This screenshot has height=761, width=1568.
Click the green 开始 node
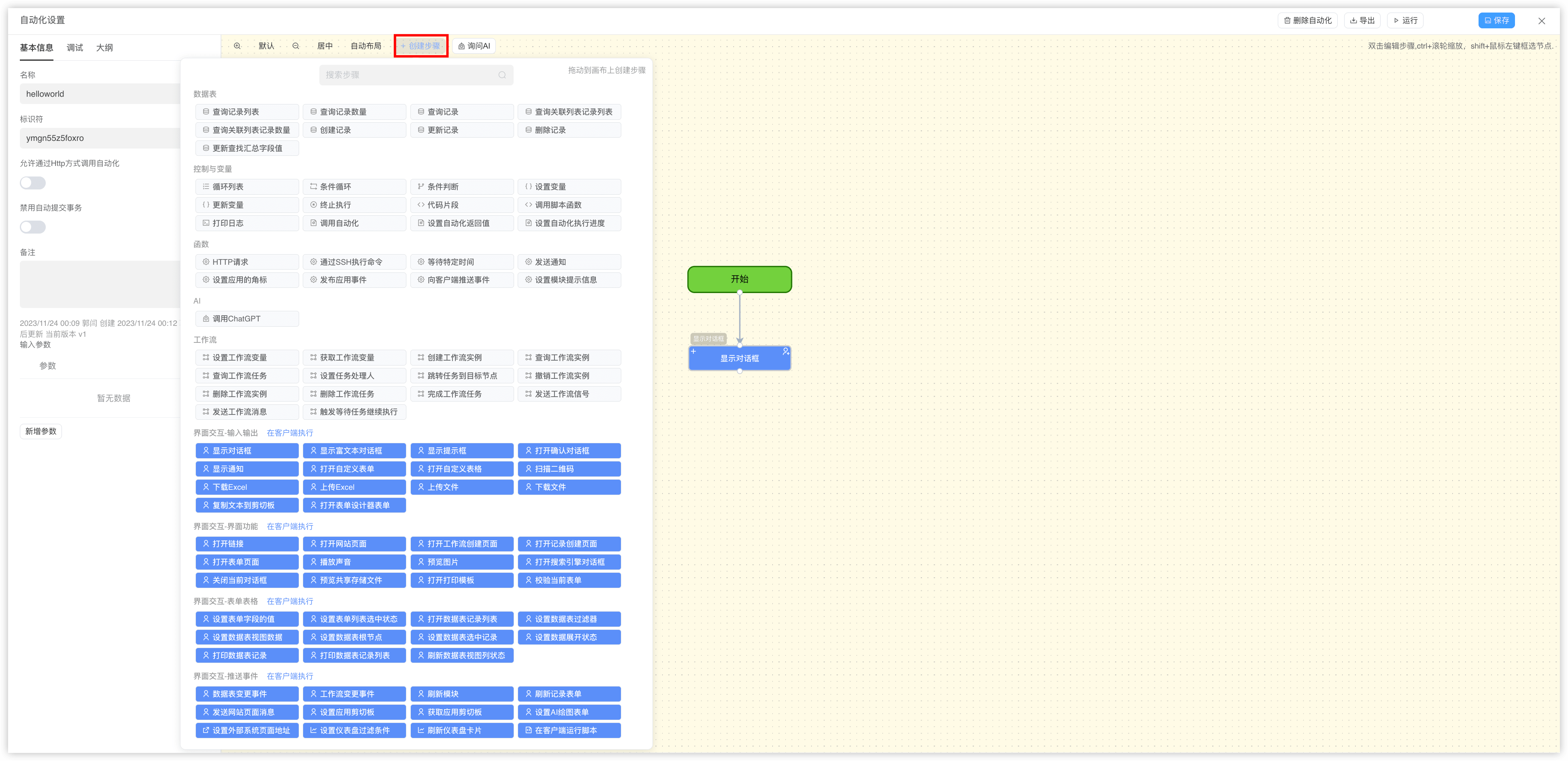pos(739,279)
